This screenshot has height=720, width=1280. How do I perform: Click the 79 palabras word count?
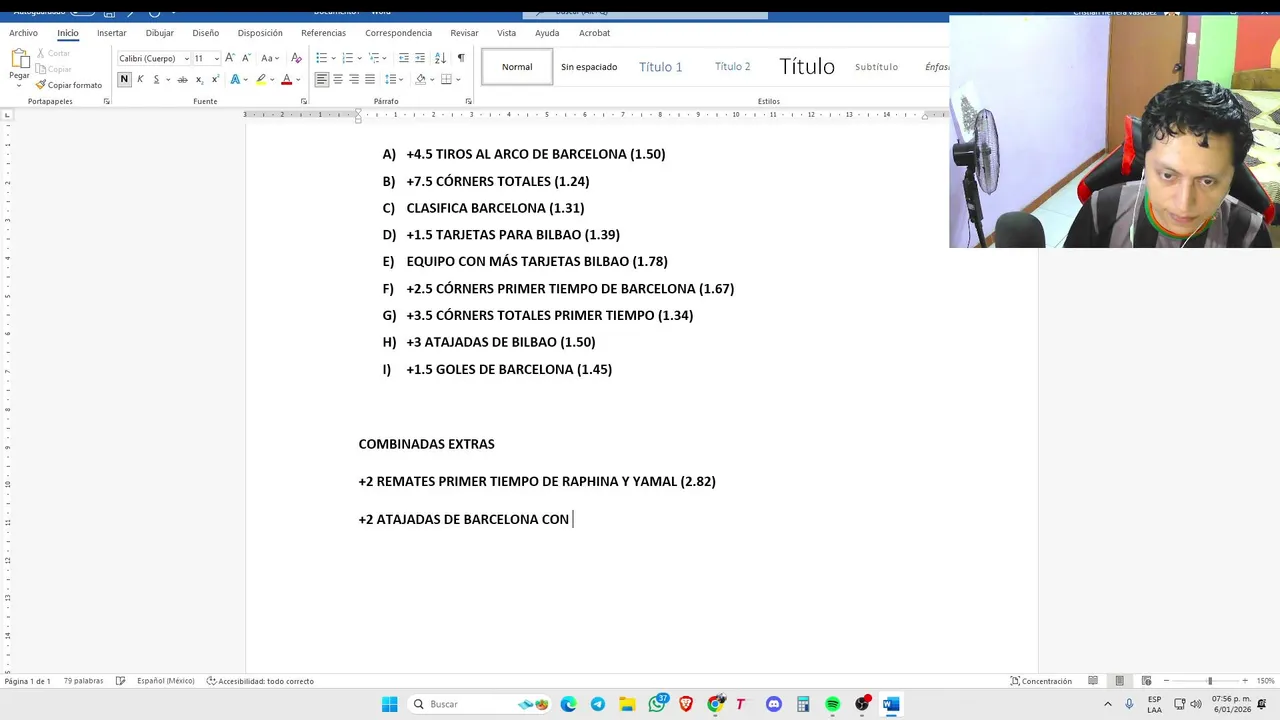click(83, 681)
